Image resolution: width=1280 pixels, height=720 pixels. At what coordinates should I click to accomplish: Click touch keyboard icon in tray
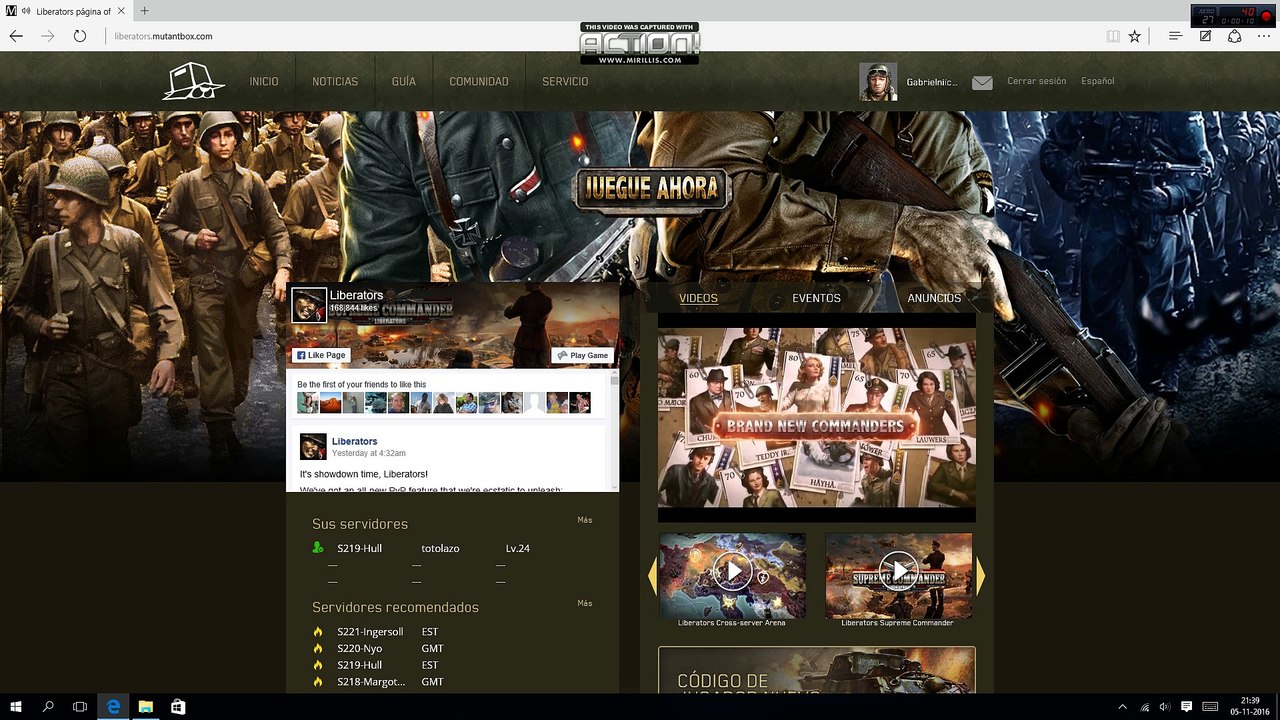1211,706
